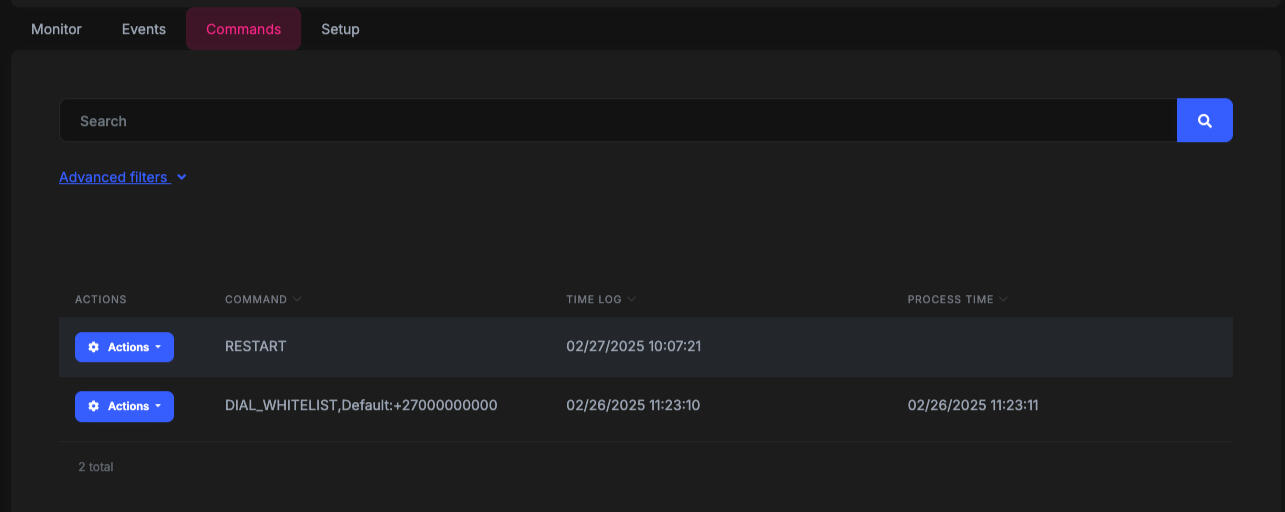Screen dimensions: 1285x512
Task: Focus the Search input field
Action: [617, 121]
